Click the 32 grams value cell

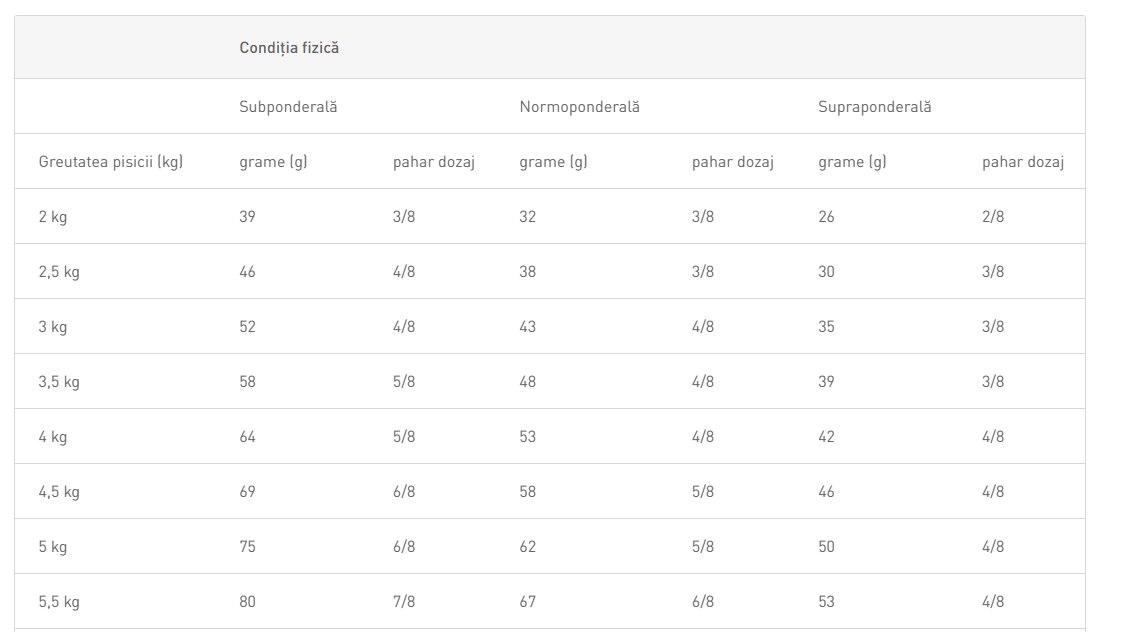tap(528, 216)
